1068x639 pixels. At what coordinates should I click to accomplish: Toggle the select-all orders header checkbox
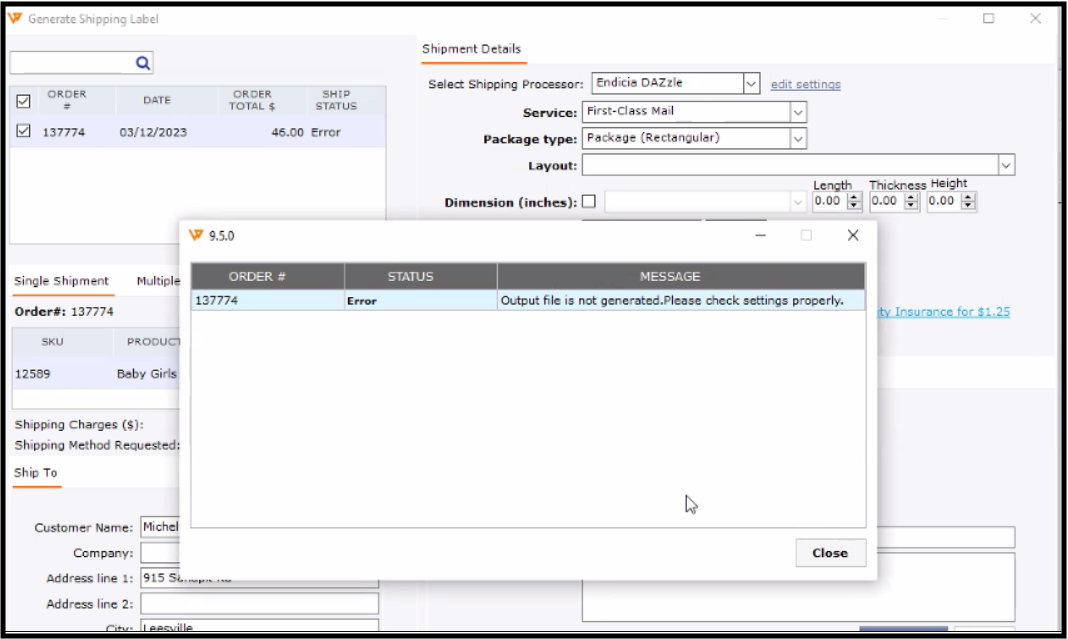24,101
